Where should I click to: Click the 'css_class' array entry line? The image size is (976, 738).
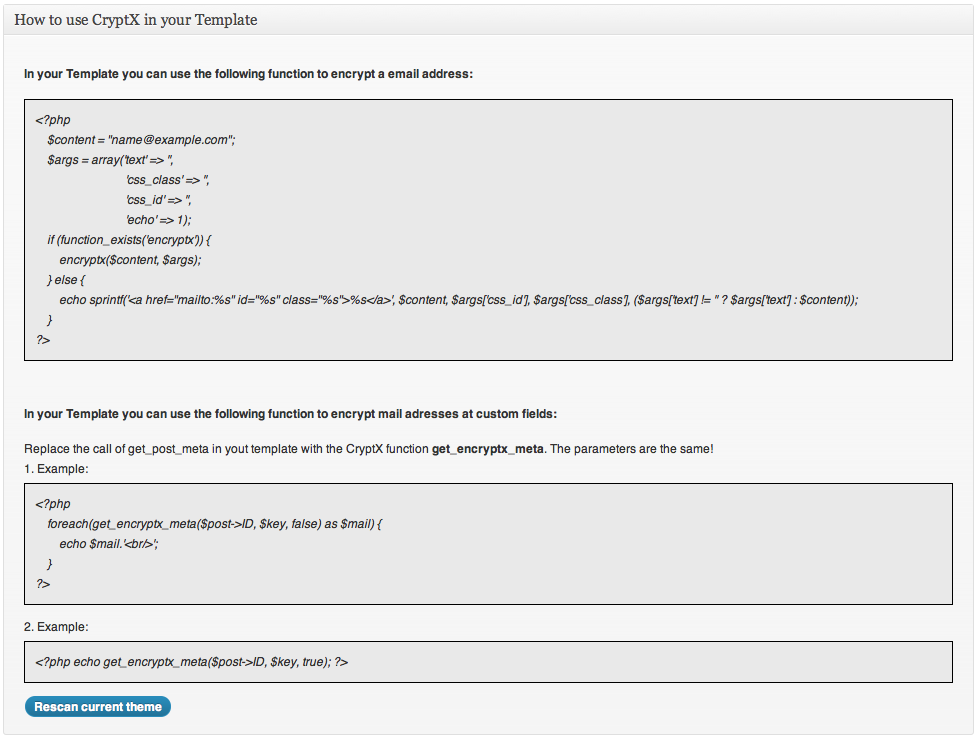pos(167,180)
